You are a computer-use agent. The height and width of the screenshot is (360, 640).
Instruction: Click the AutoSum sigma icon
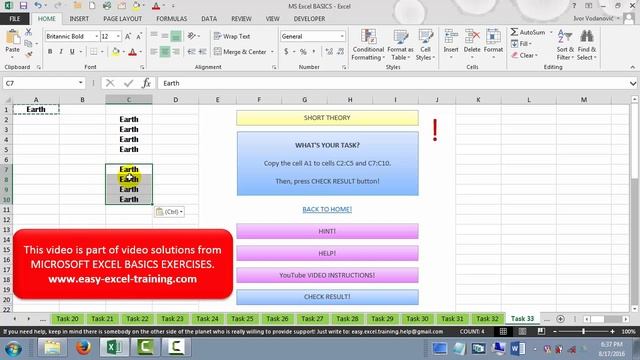[514, 32]
